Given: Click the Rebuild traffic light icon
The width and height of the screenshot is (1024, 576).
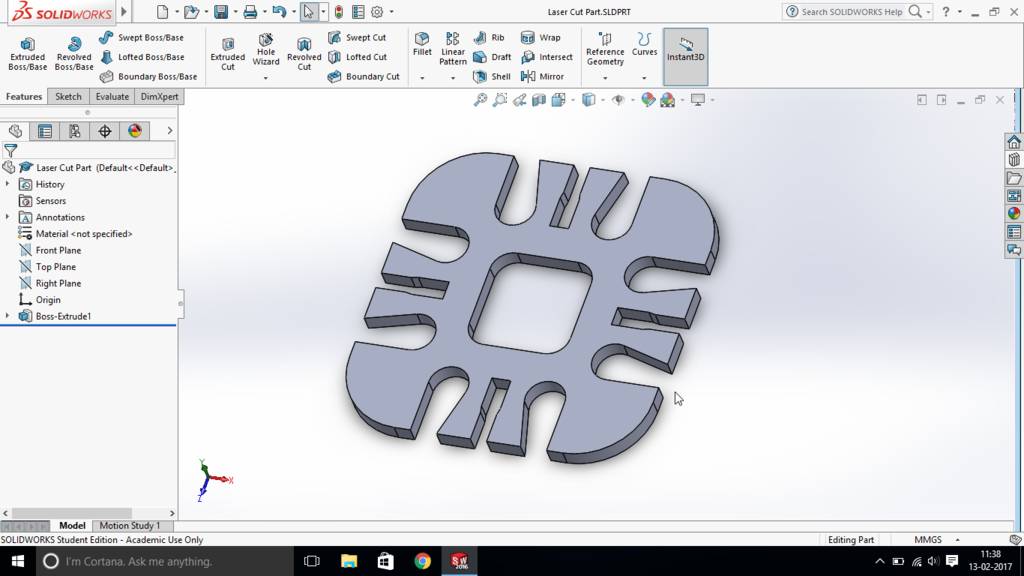Looking at the screenshot, I should pos(338,12).
